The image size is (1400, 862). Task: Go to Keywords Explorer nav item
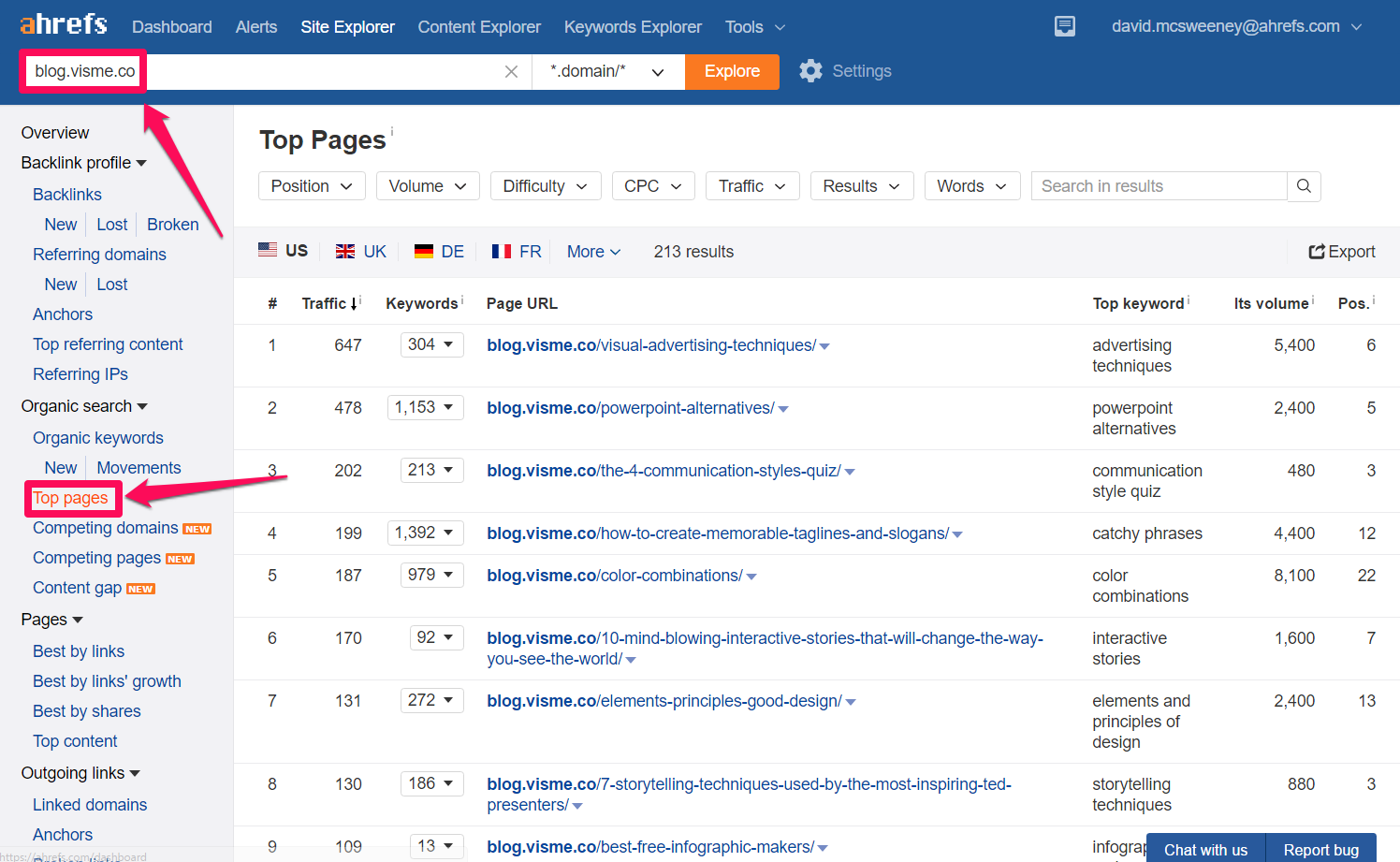[633, 27]
